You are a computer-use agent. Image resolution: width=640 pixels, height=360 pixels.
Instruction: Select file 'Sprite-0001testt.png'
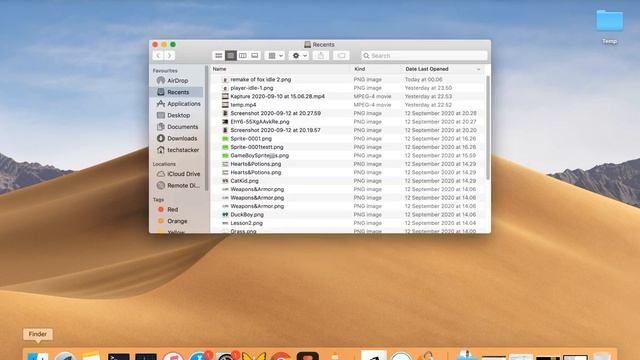[257, 147]
